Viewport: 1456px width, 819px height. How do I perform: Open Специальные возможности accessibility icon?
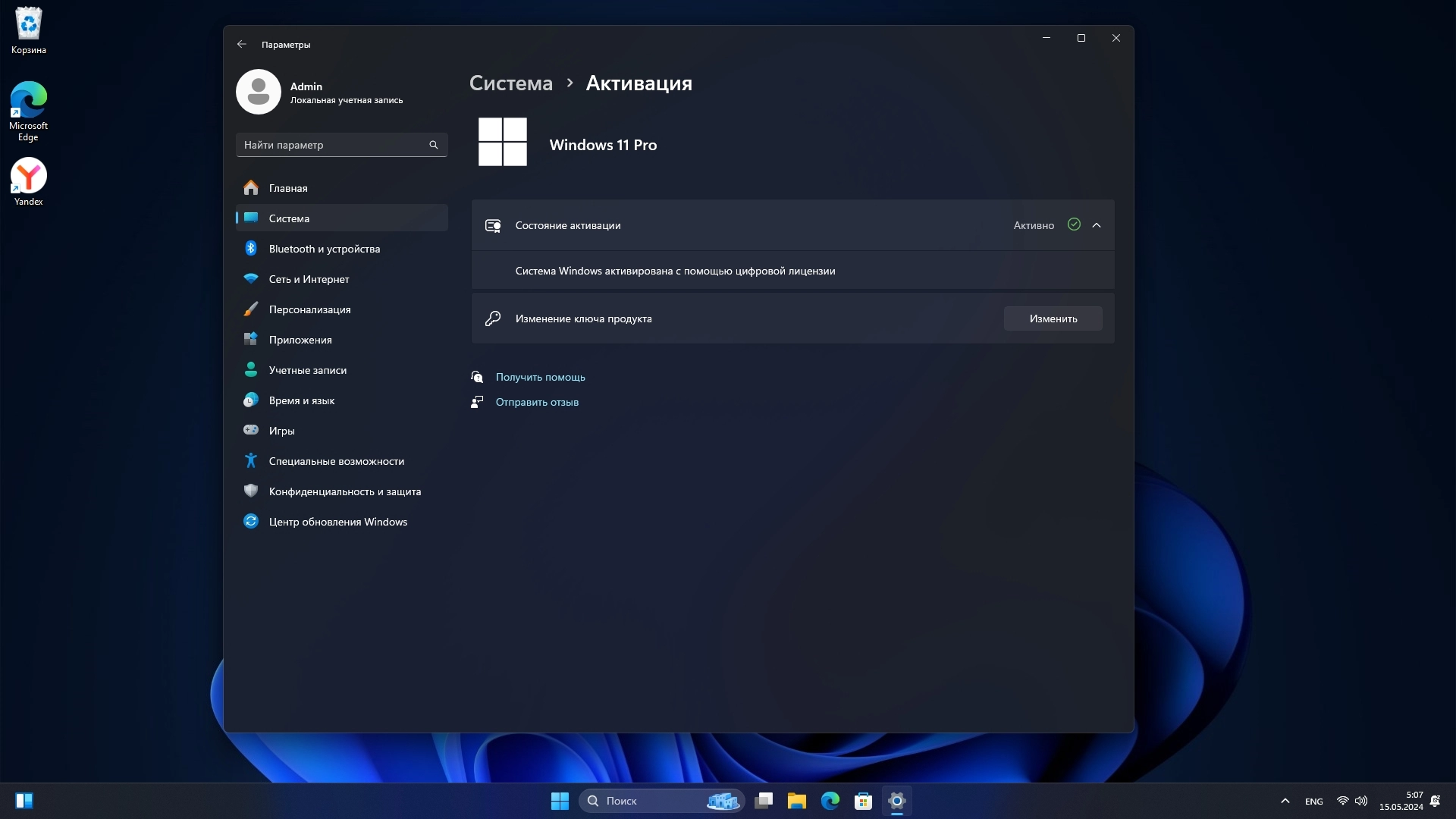(x=251, y=461)
